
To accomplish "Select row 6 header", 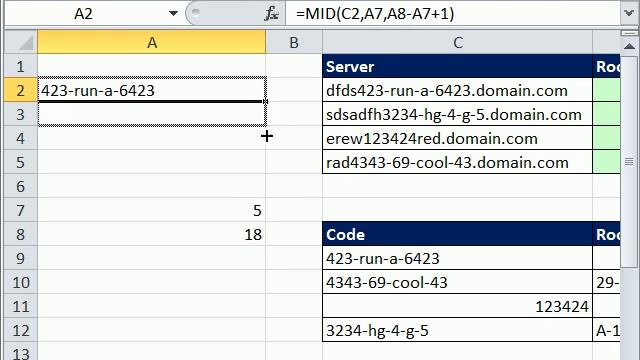I will [20, 187].
